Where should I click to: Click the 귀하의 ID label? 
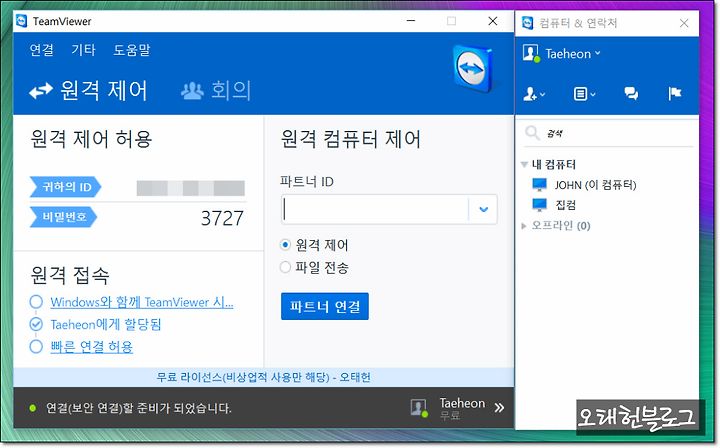pyautogui.click(x=66, y=187)
